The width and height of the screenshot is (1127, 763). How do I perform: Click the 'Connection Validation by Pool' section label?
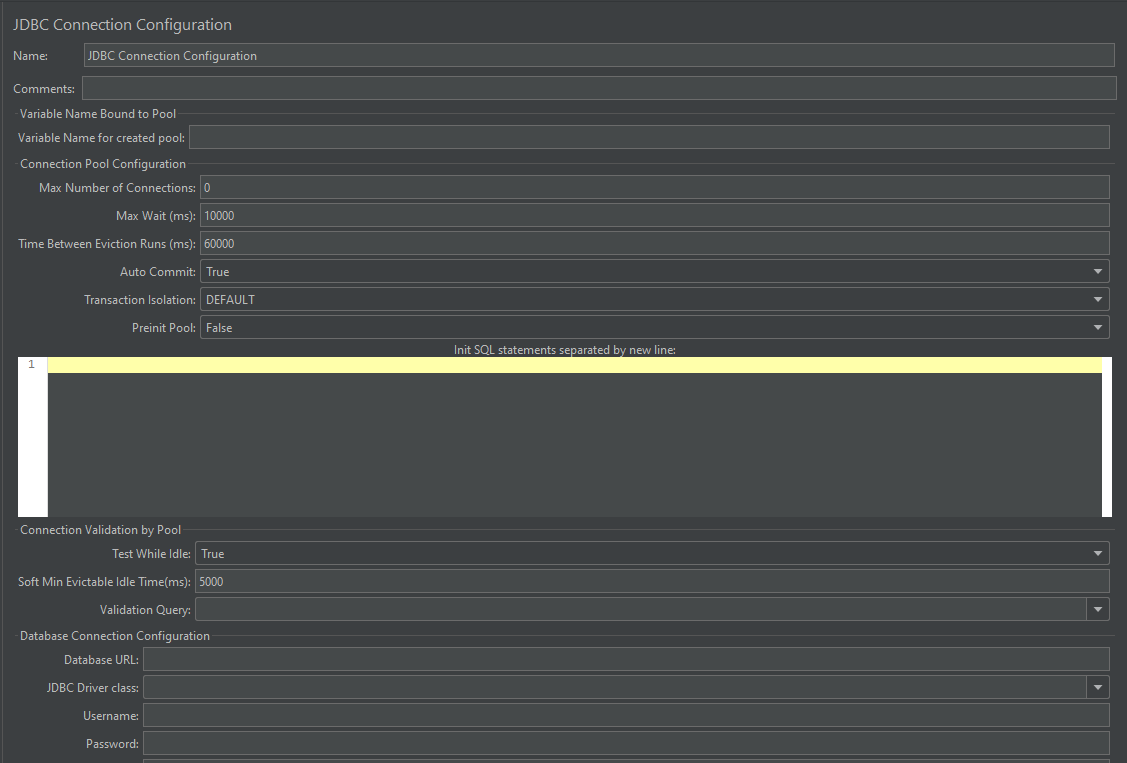101,530
